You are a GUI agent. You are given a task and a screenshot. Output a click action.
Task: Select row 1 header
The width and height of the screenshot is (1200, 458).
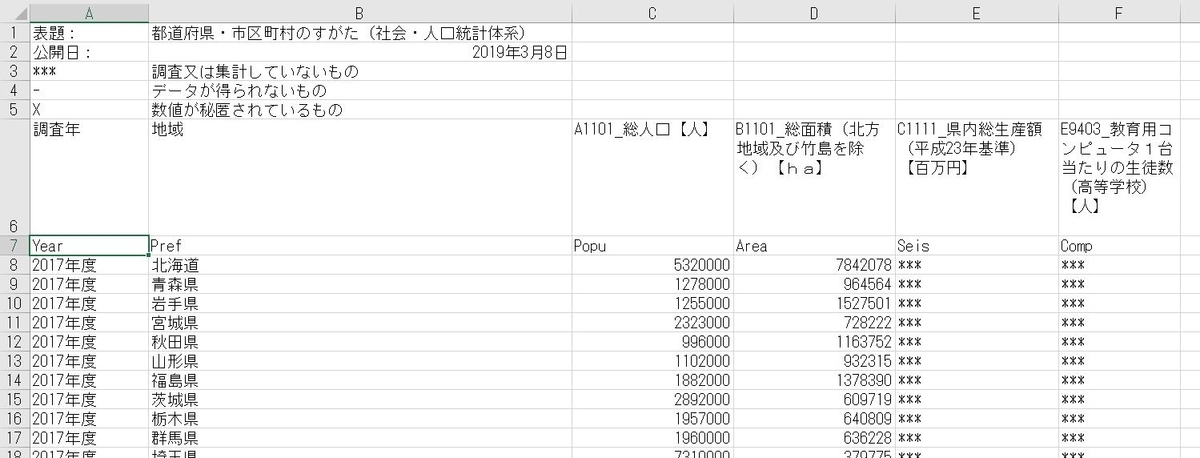tap(14, 33)
